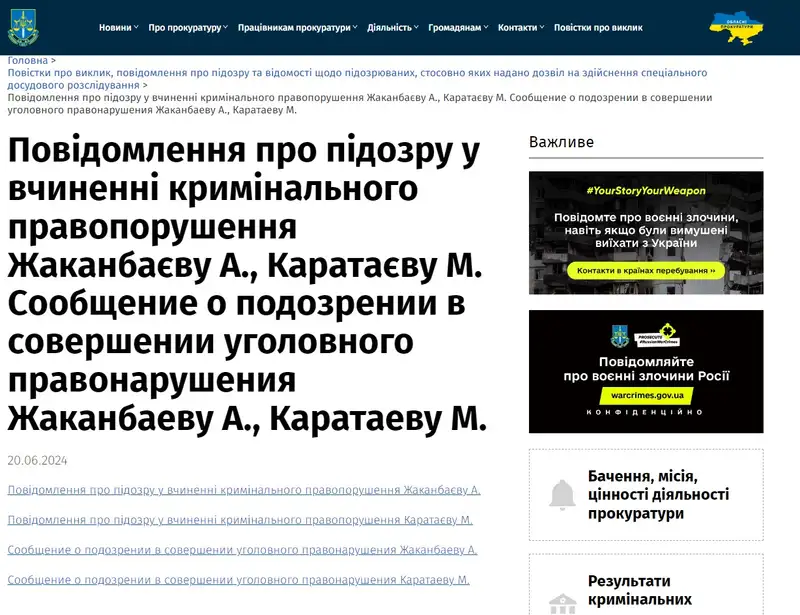
Task: Open Russian suspicion notice for Жаканбаеву А.
Action: (x=242, y=550)
